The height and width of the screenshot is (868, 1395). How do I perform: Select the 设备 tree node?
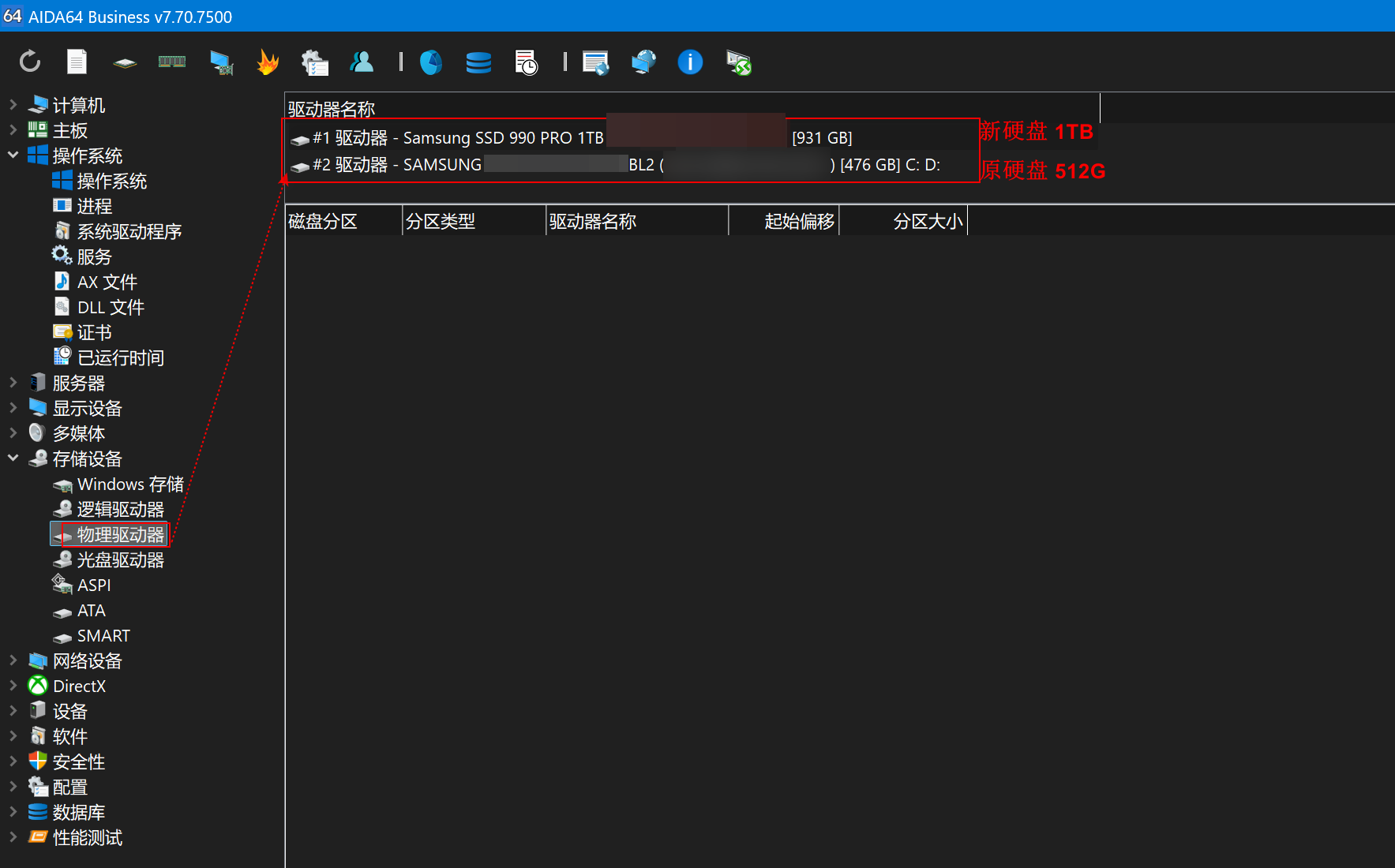coord(58,711)
